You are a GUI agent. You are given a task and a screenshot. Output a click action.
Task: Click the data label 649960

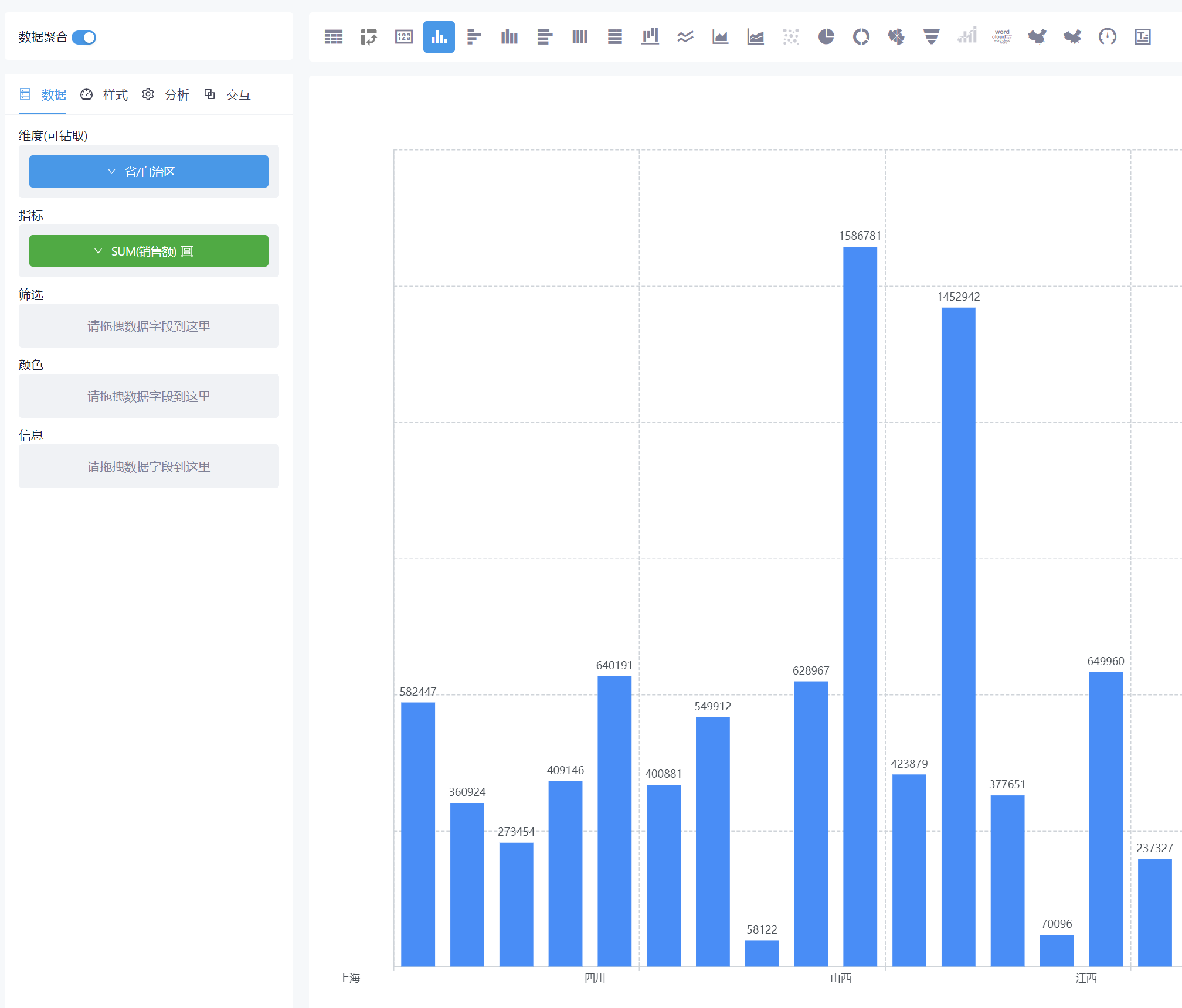tap(1106, 661)
